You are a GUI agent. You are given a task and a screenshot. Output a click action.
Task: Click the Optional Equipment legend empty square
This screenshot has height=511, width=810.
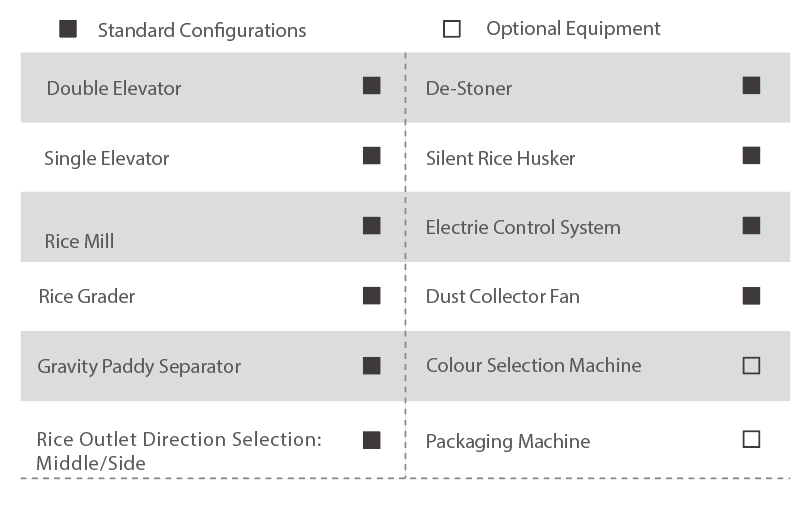[452, 29]
